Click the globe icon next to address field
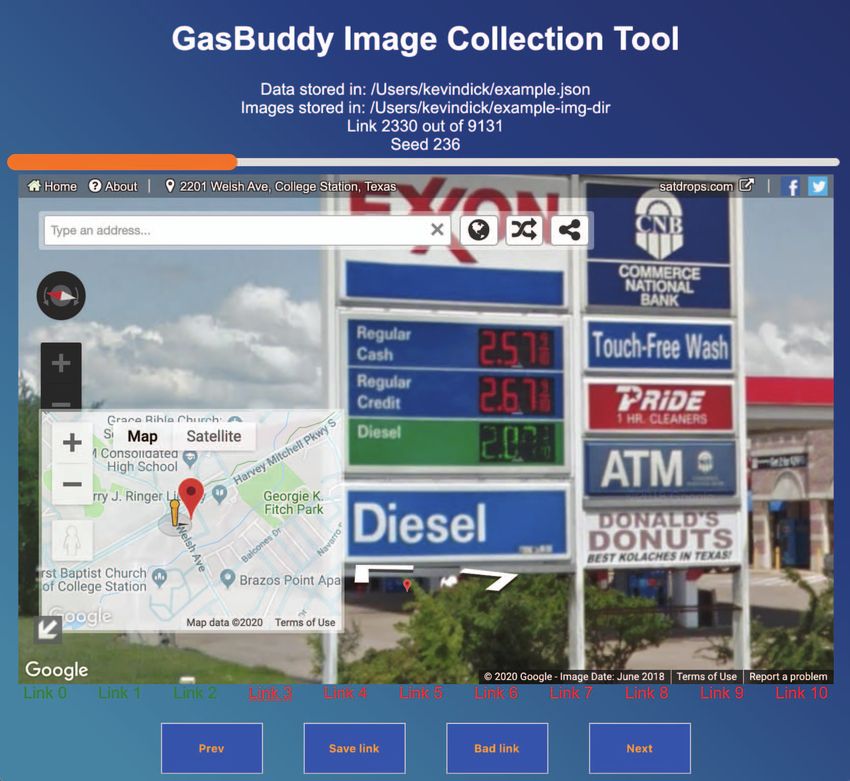This screenshot has height=781, width=850. 480,230
